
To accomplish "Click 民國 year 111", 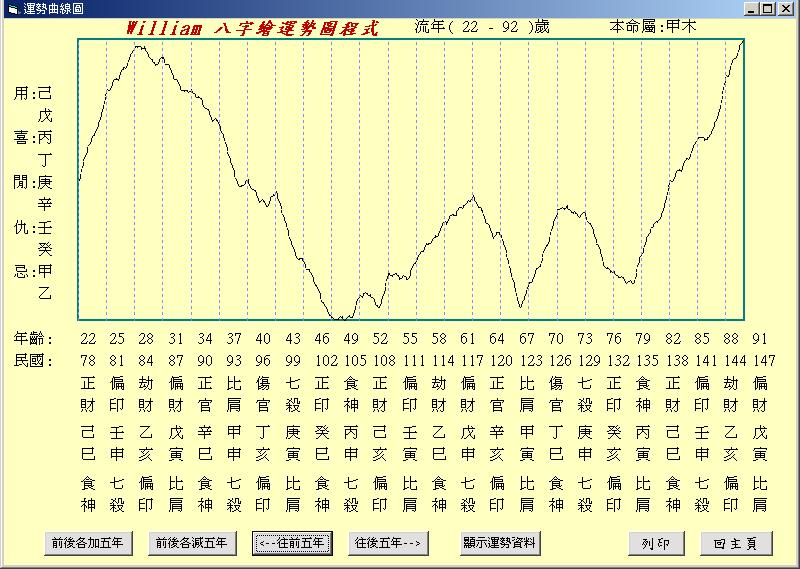I will click(414, 361).
